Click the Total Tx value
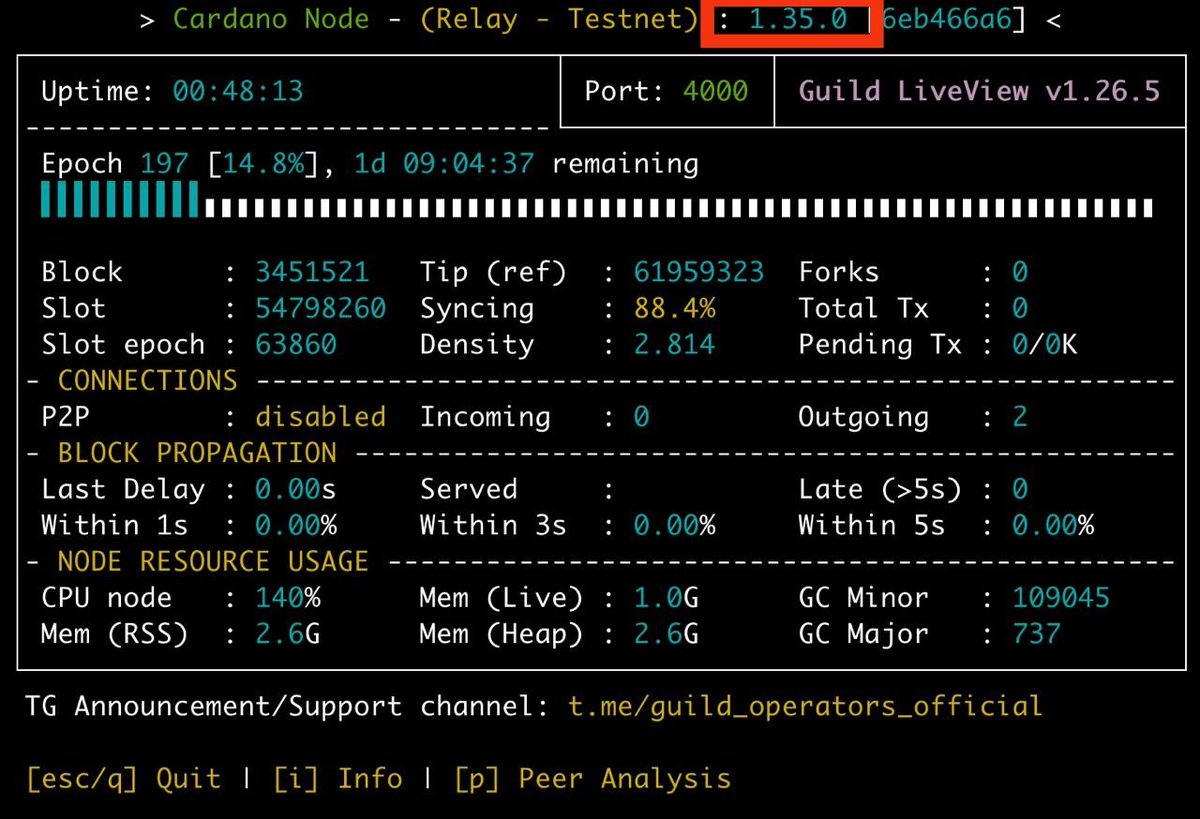 tap(1020, 308)
